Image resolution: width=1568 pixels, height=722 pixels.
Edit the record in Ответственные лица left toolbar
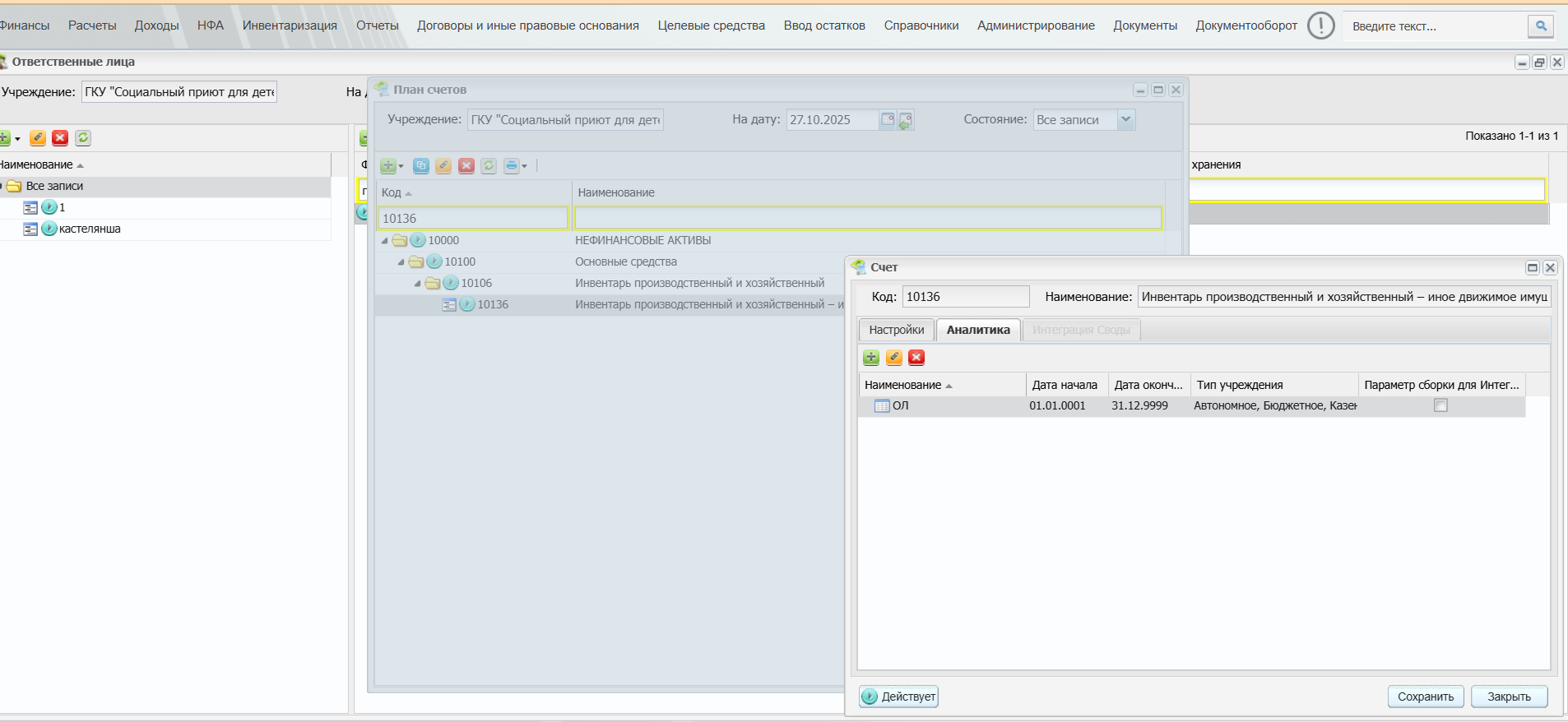tap(38, 138)
